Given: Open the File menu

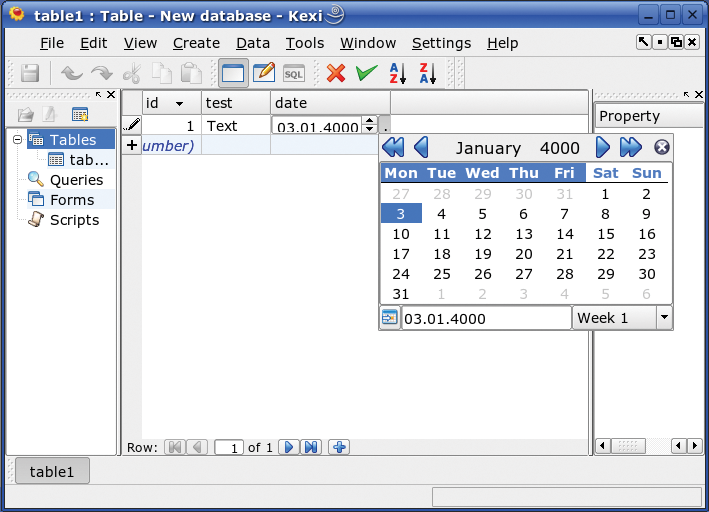Looking at the screenshot, I should (52, 43).
